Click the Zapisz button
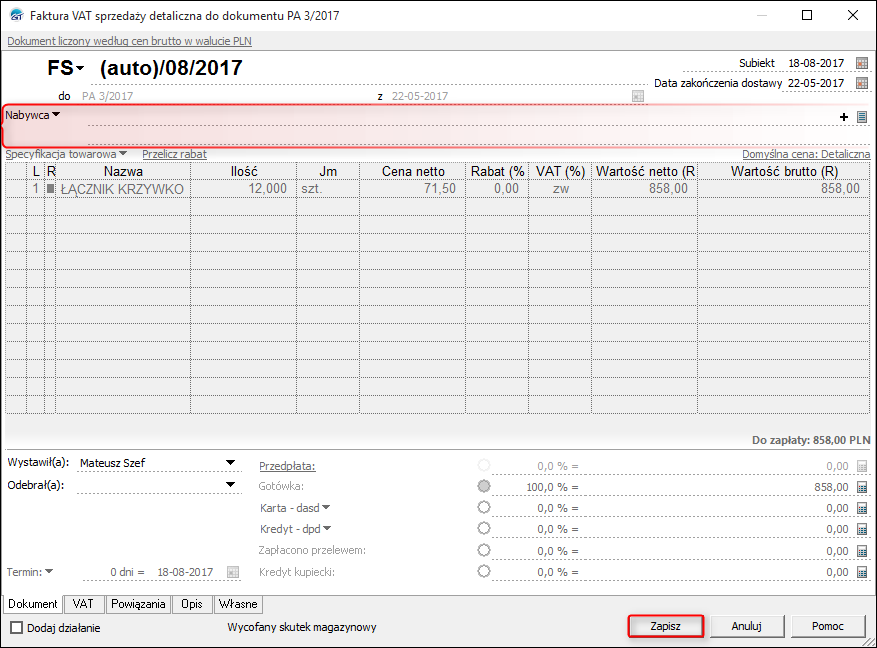This screenshot has width=877, height=648. tap(666, 626)
